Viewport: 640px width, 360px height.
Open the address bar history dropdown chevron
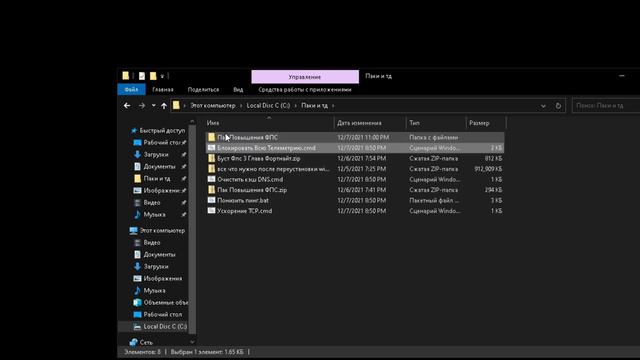(x=543, y=106)
